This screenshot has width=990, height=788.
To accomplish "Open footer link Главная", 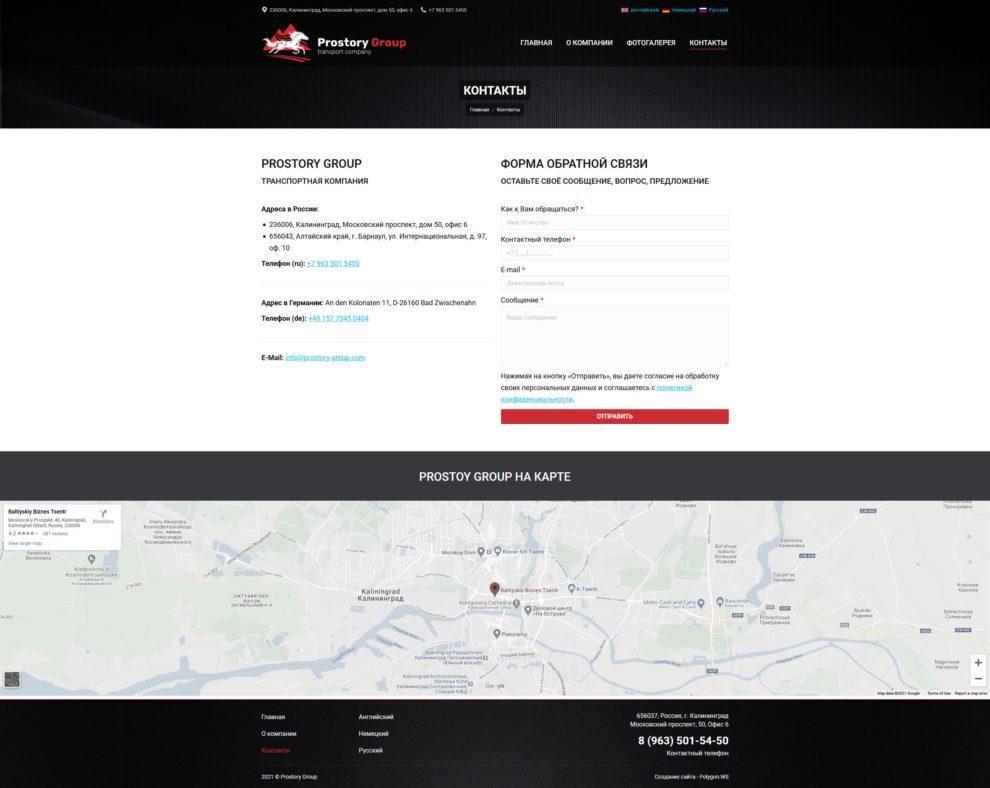I will tap(273, 717).
